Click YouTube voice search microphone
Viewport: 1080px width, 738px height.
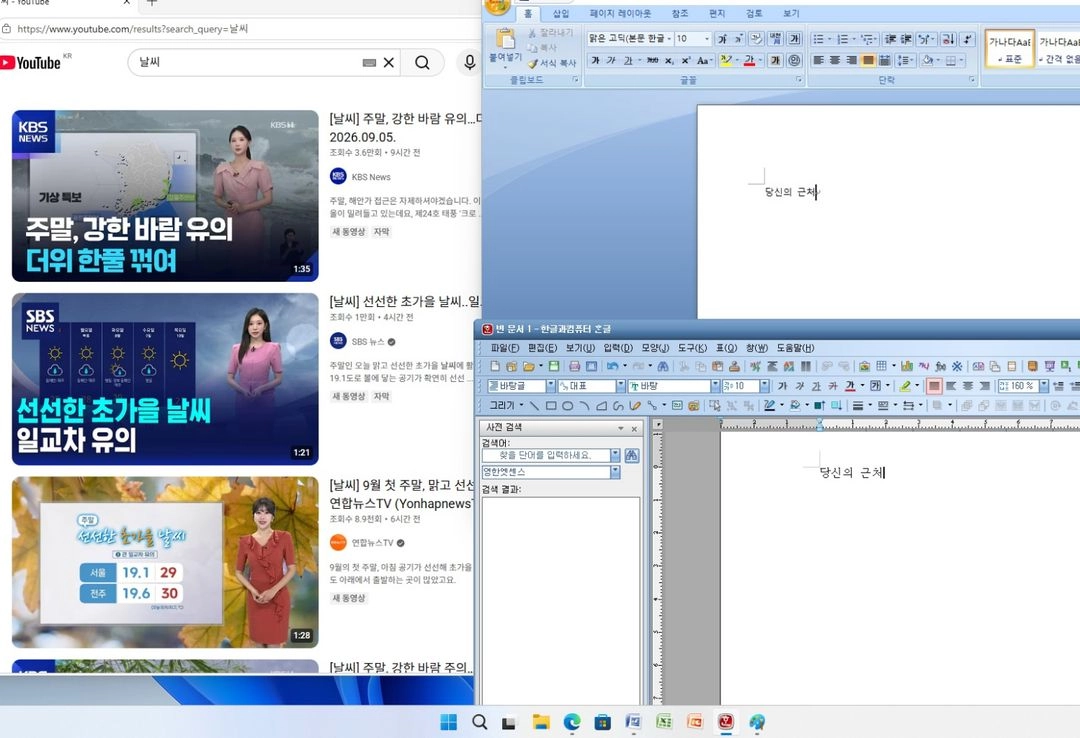[470, 63]
